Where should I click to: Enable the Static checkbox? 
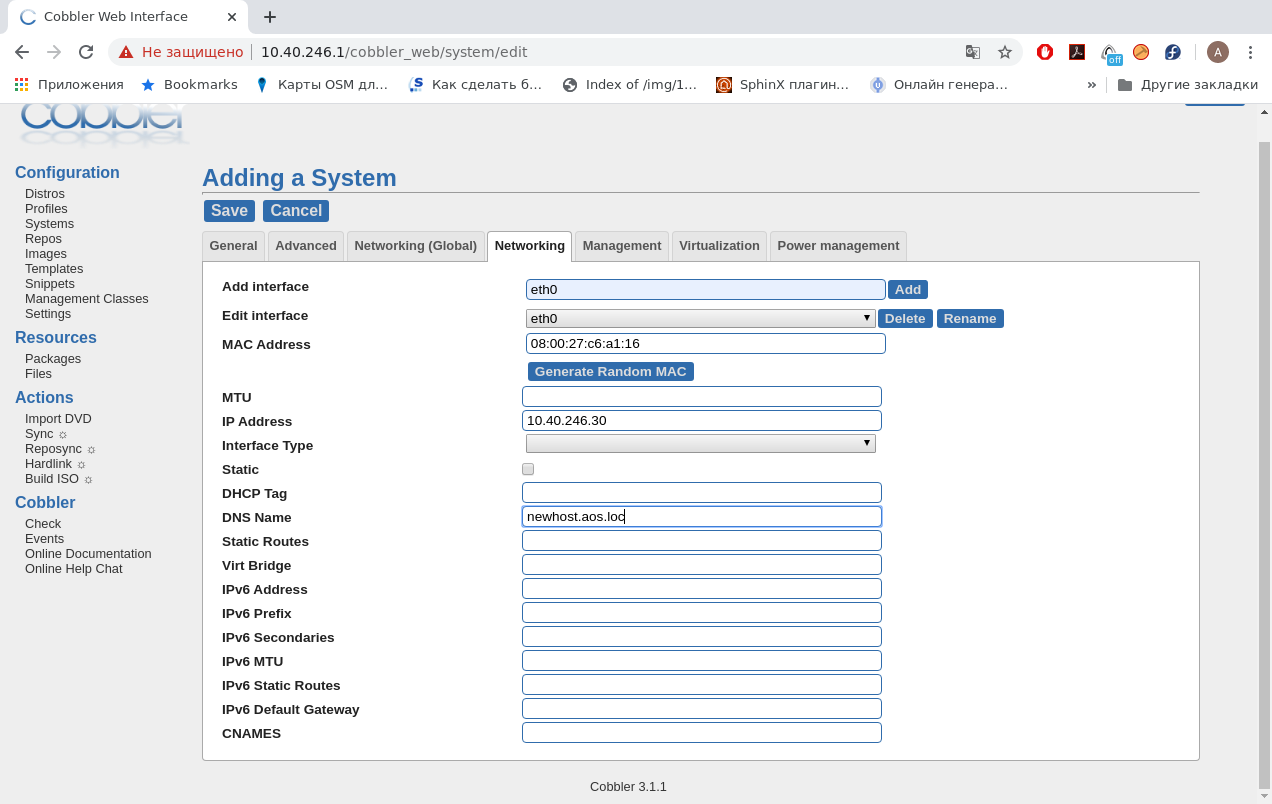(x=528, y=469)
